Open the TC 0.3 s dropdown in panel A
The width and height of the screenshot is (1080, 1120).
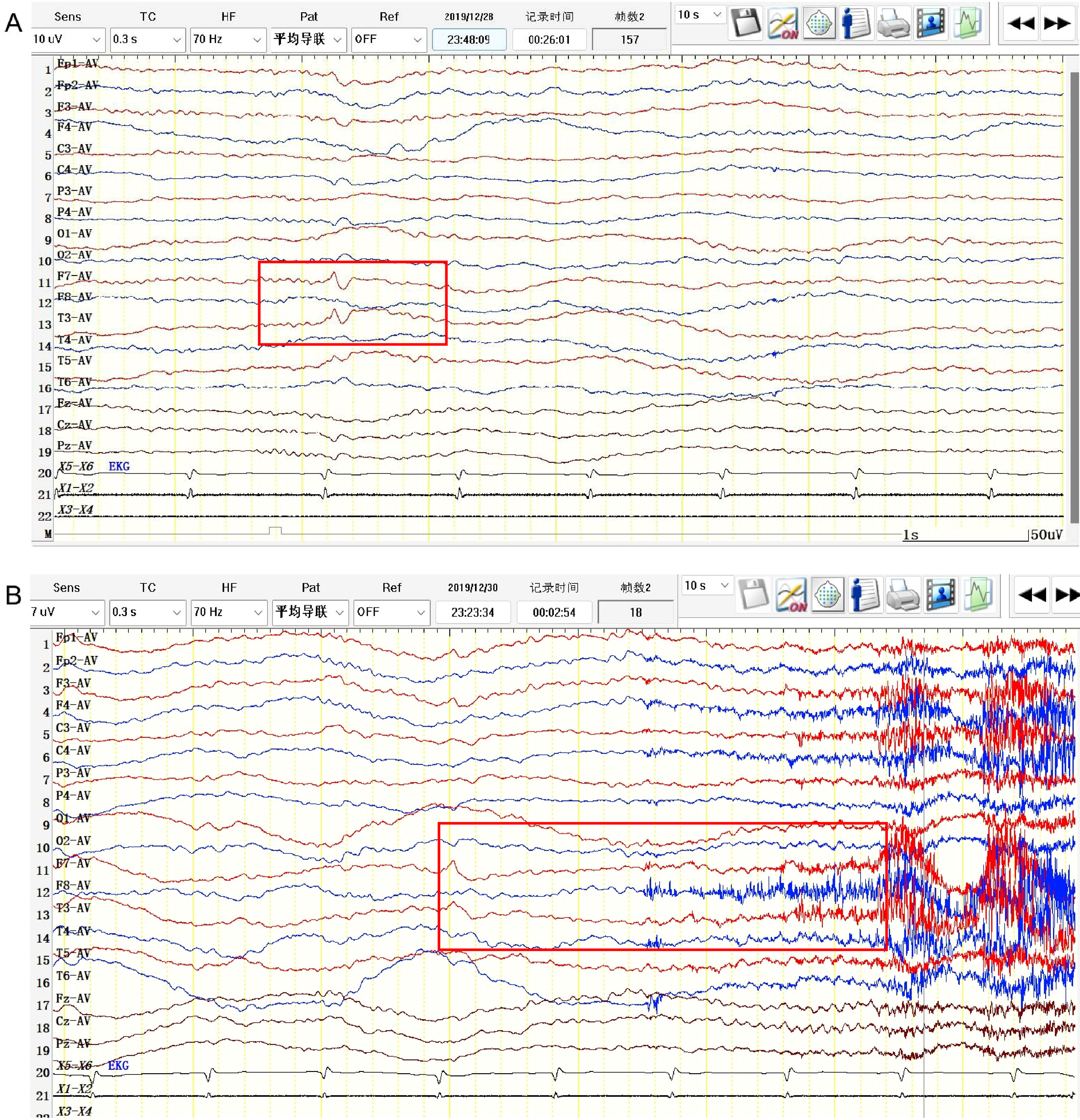tap(147, 39)
